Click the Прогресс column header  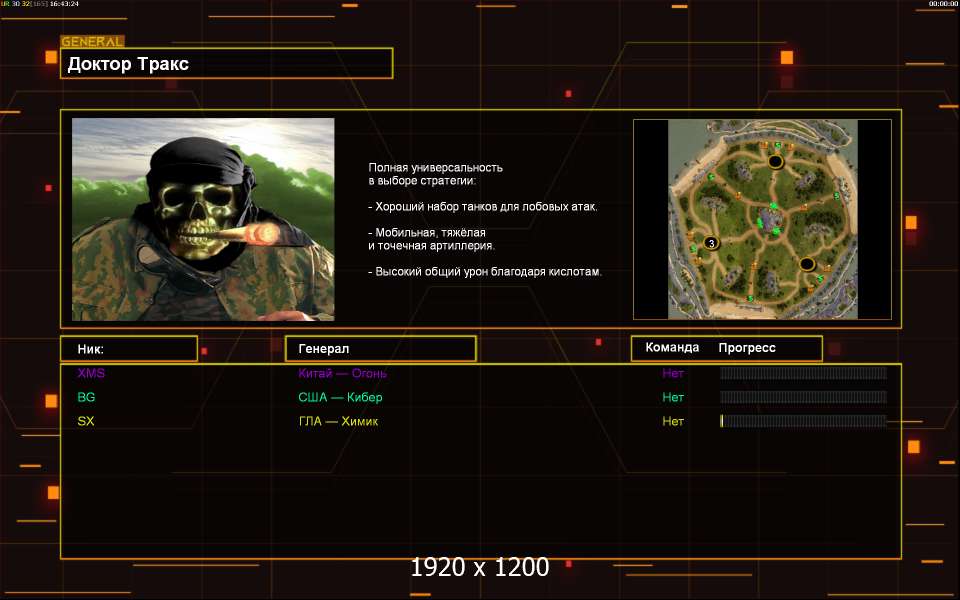747,348
